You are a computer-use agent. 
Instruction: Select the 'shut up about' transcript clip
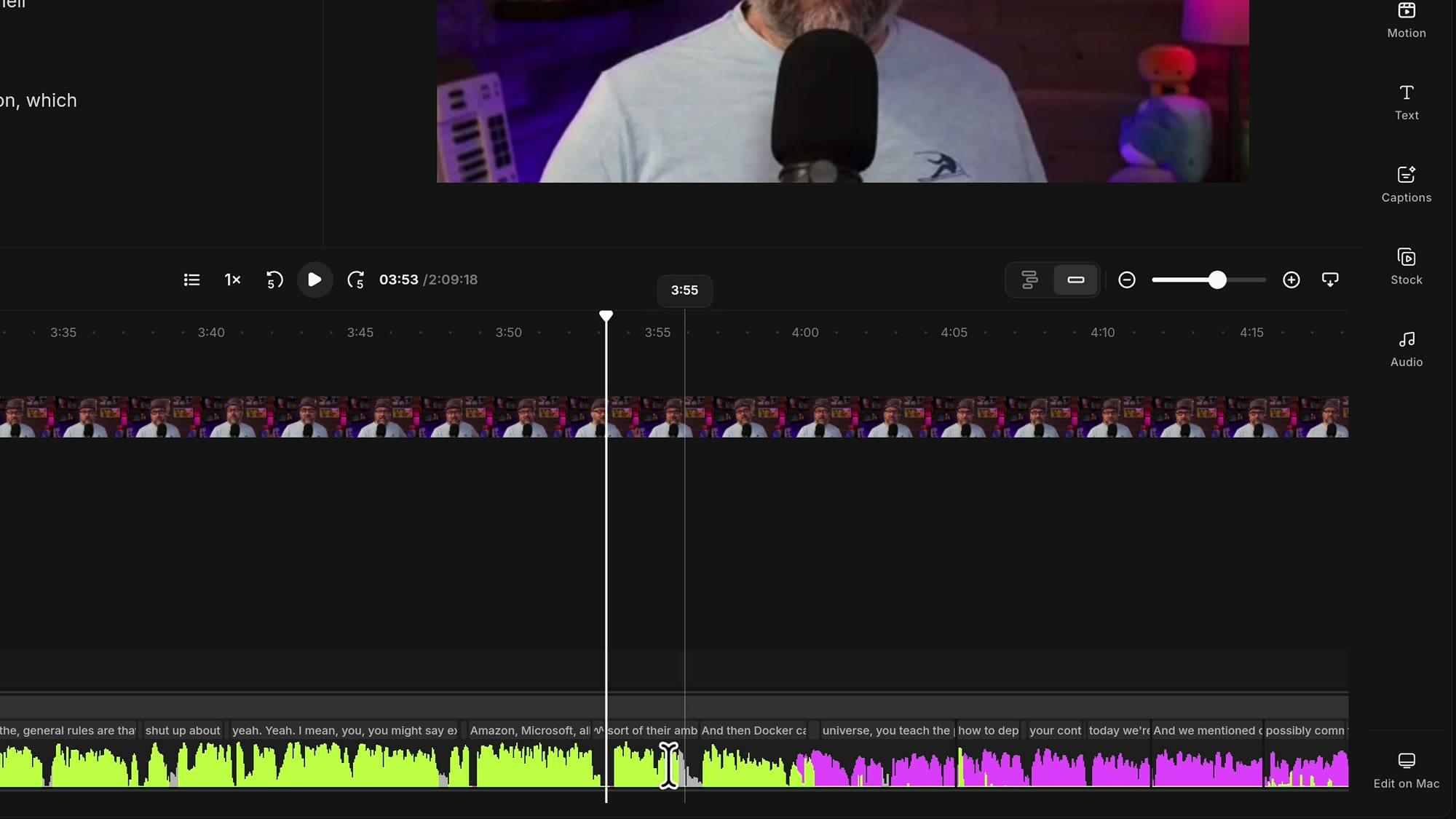point(183,730)
